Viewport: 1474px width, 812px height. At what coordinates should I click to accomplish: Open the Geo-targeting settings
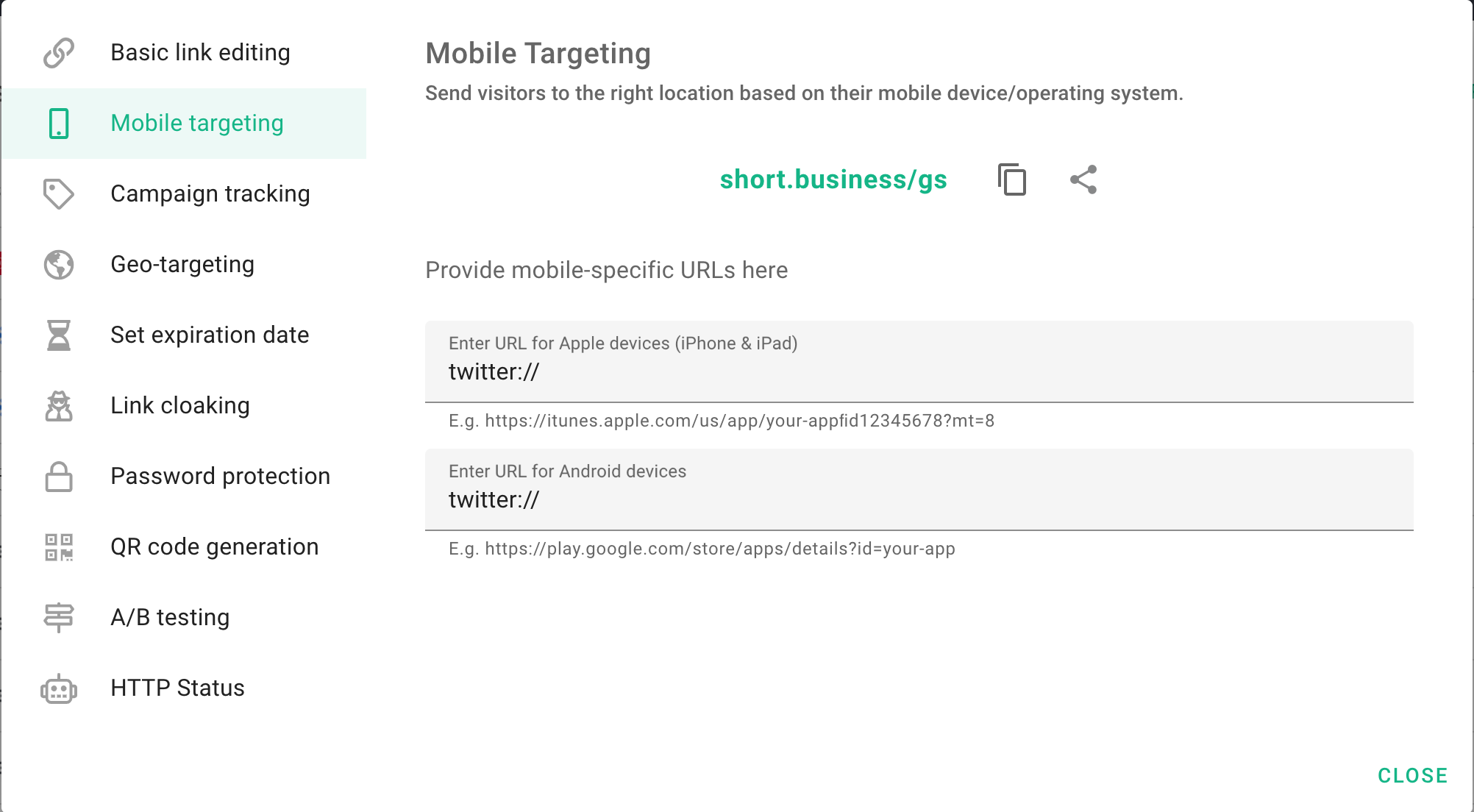(x=182, y=264)
